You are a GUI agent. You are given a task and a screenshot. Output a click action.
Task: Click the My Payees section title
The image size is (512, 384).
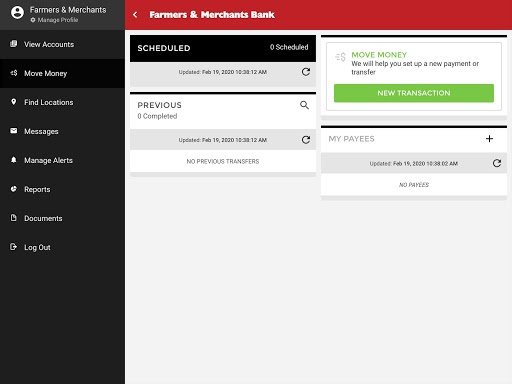coord(351,139)
